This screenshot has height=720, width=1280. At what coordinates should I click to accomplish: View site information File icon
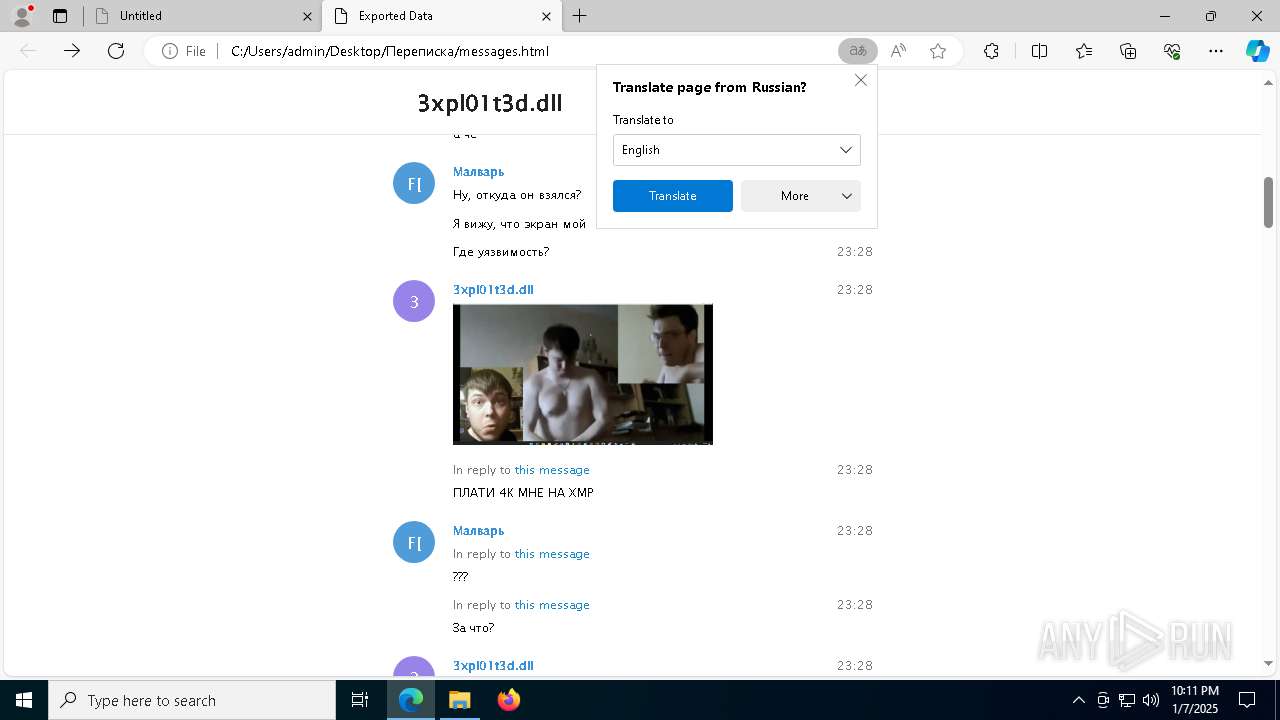pos(184,51)
